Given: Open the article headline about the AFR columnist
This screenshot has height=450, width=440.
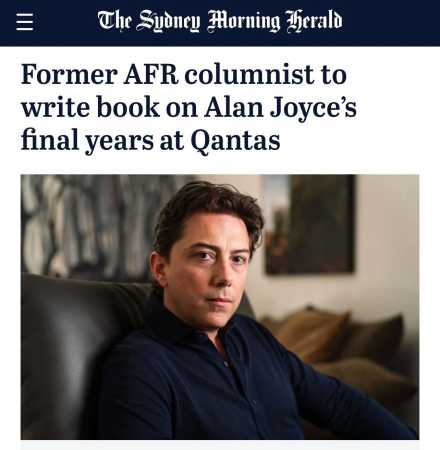Looking at the screenshot, I should pos(189,107).
